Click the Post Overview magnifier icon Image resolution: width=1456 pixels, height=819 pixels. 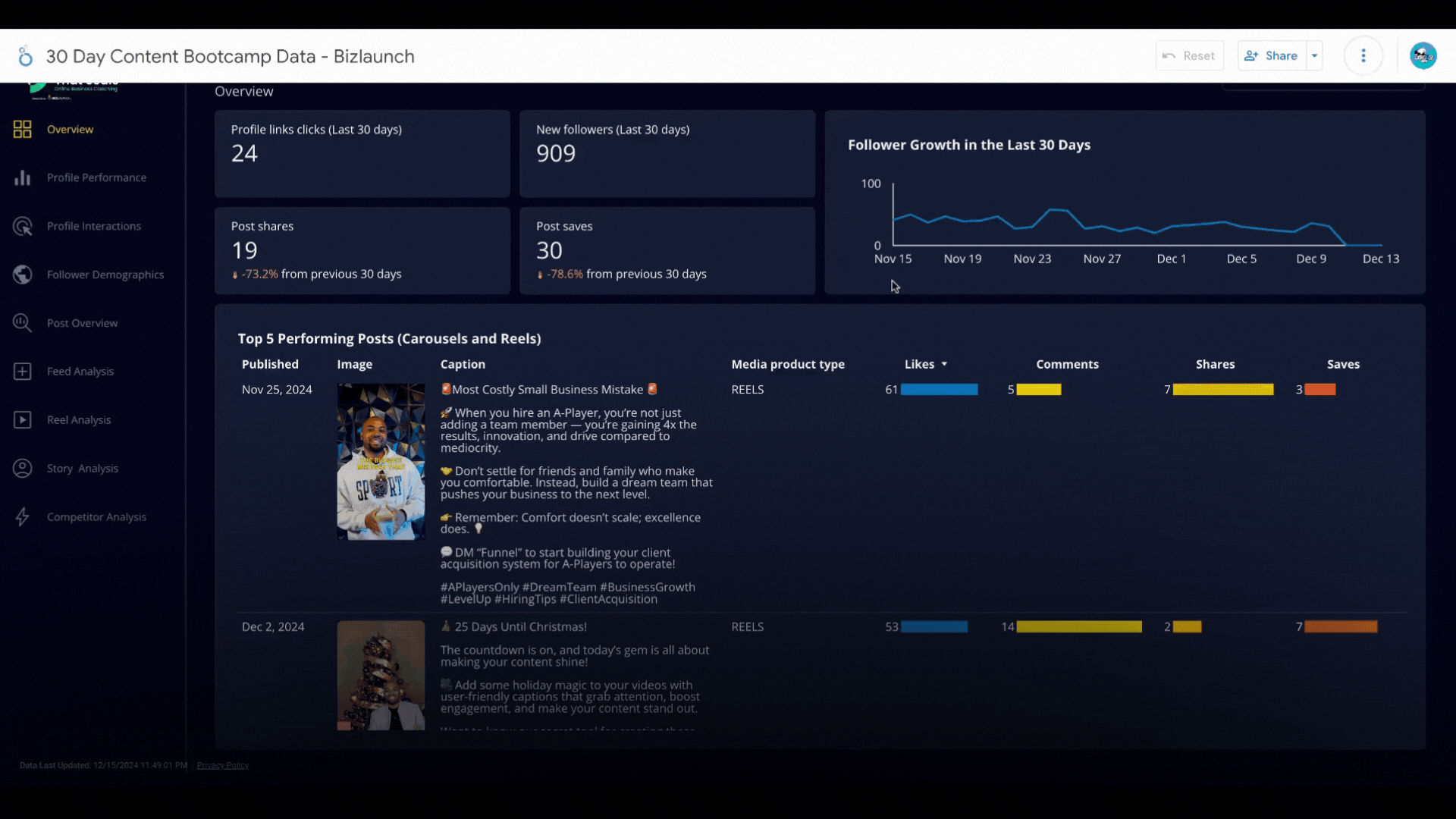pos(22,323)
